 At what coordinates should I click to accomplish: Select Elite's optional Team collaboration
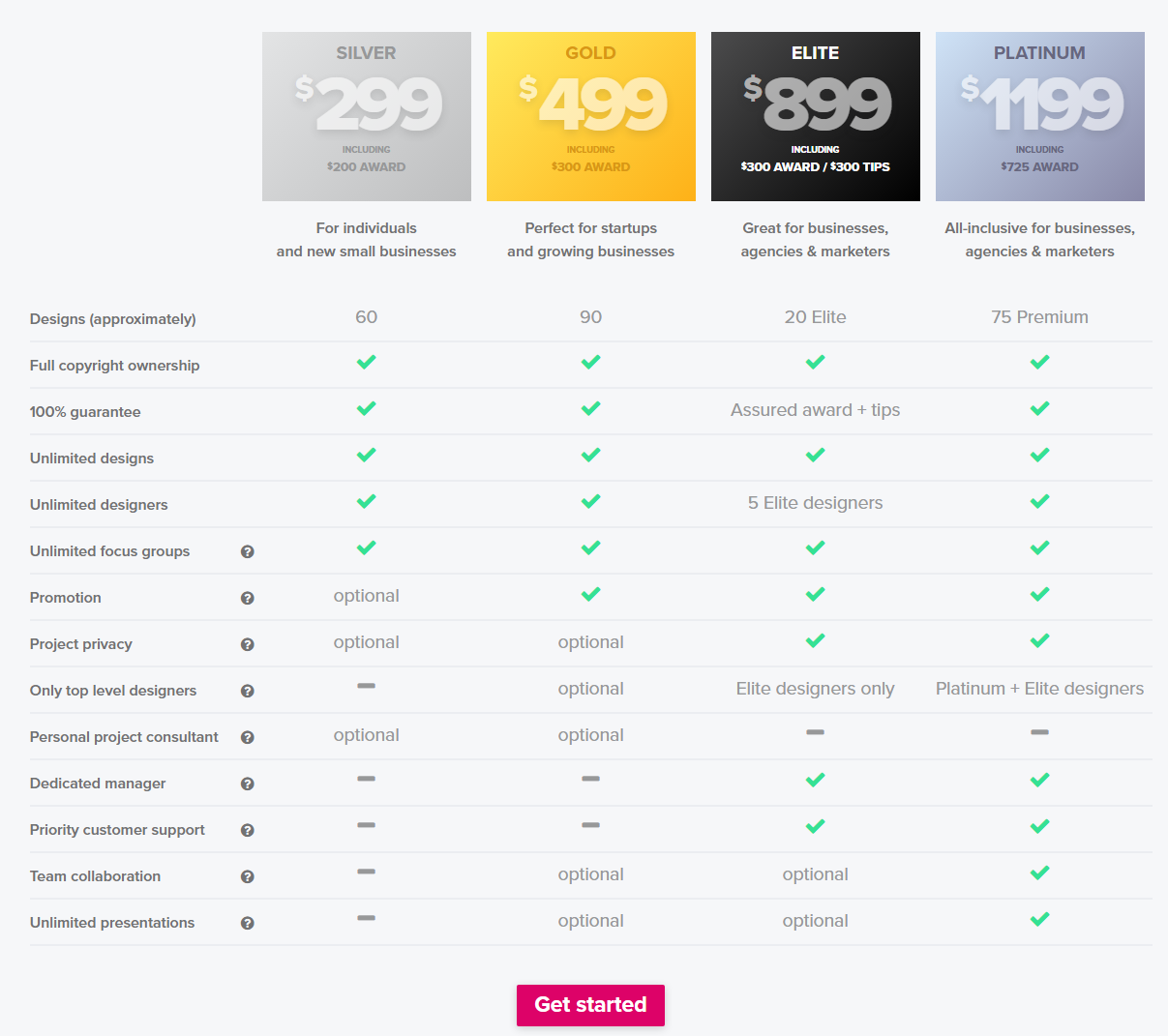(x=816, y=874)
